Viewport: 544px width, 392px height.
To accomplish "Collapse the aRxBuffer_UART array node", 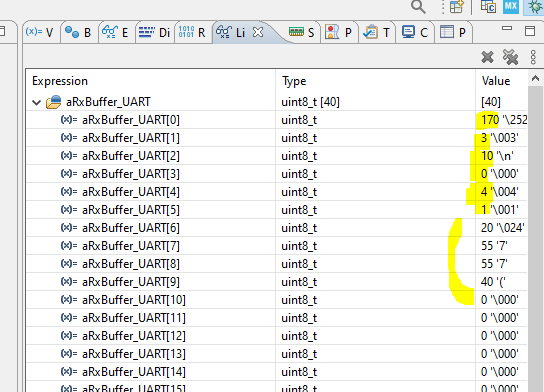I will coord(36,102).
